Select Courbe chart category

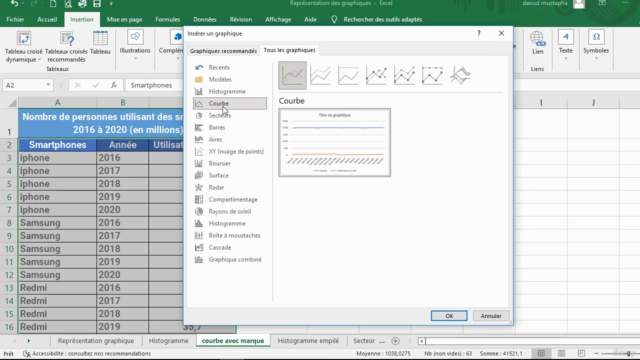pyautogui.click(x=230, y=103)
